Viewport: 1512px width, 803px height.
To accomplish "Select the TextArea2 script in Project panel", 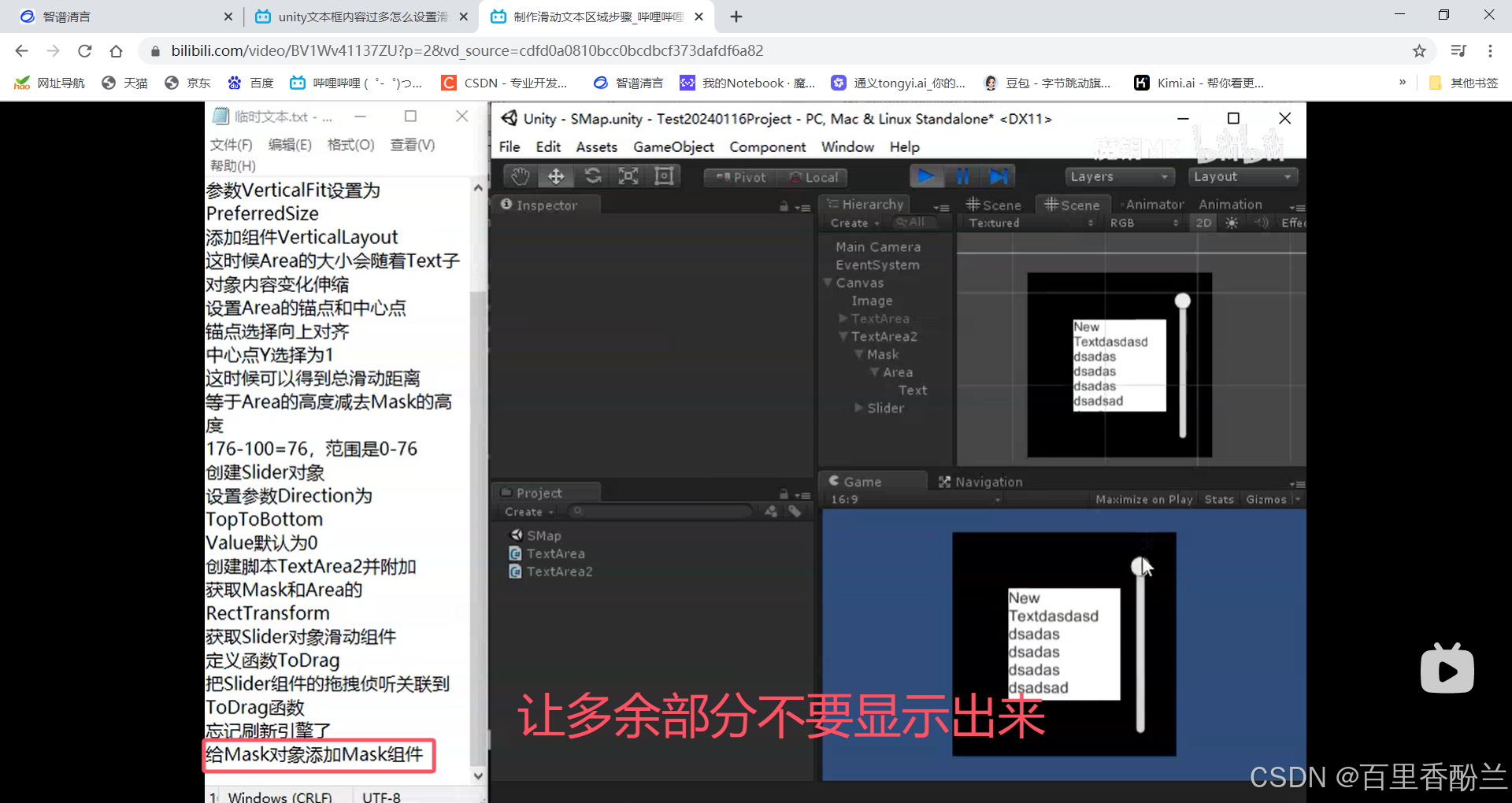I will [x=559, y=572].
